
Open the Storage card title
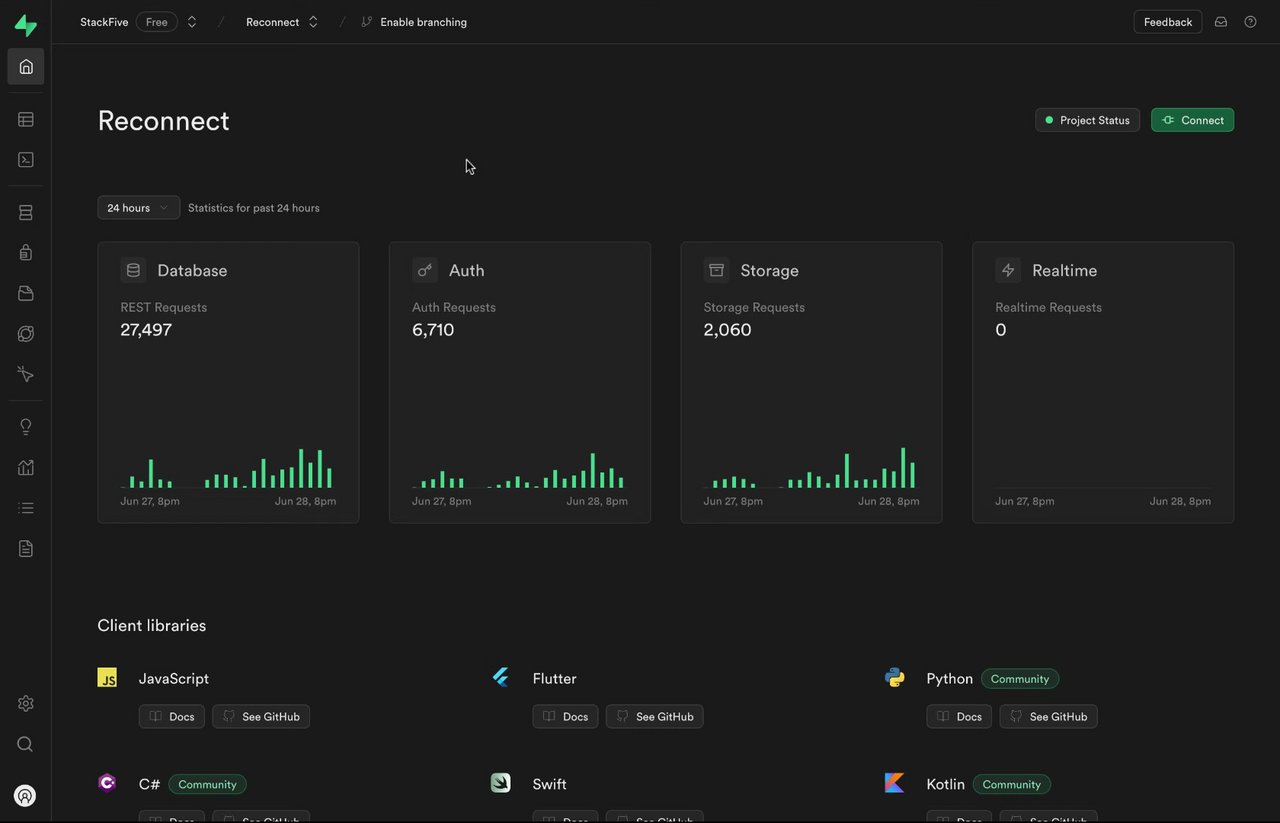click(x=770, y=270)
